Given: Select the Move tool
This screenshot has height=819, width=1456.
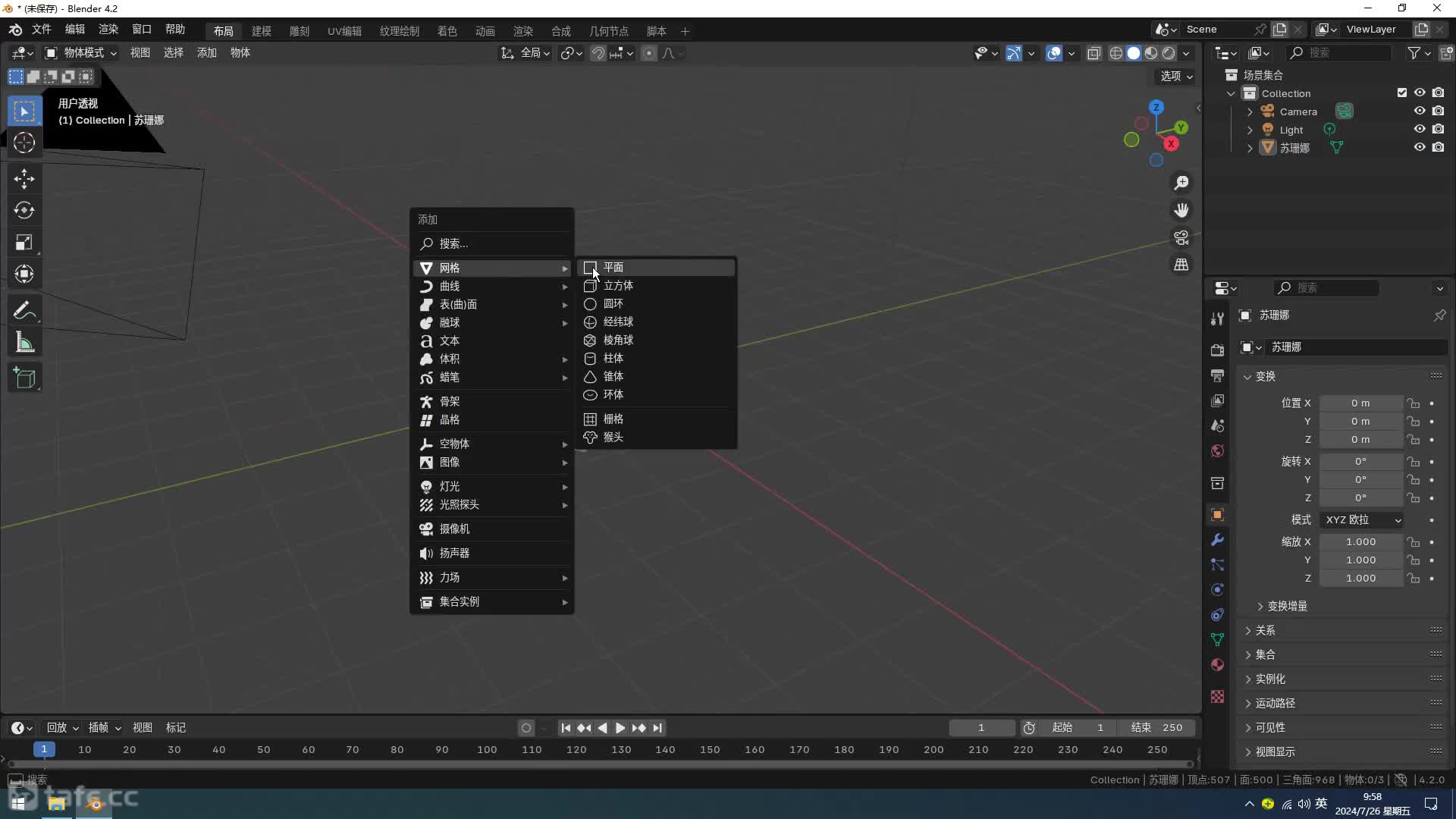Looking at the screenshot, I should click(24, 179).
